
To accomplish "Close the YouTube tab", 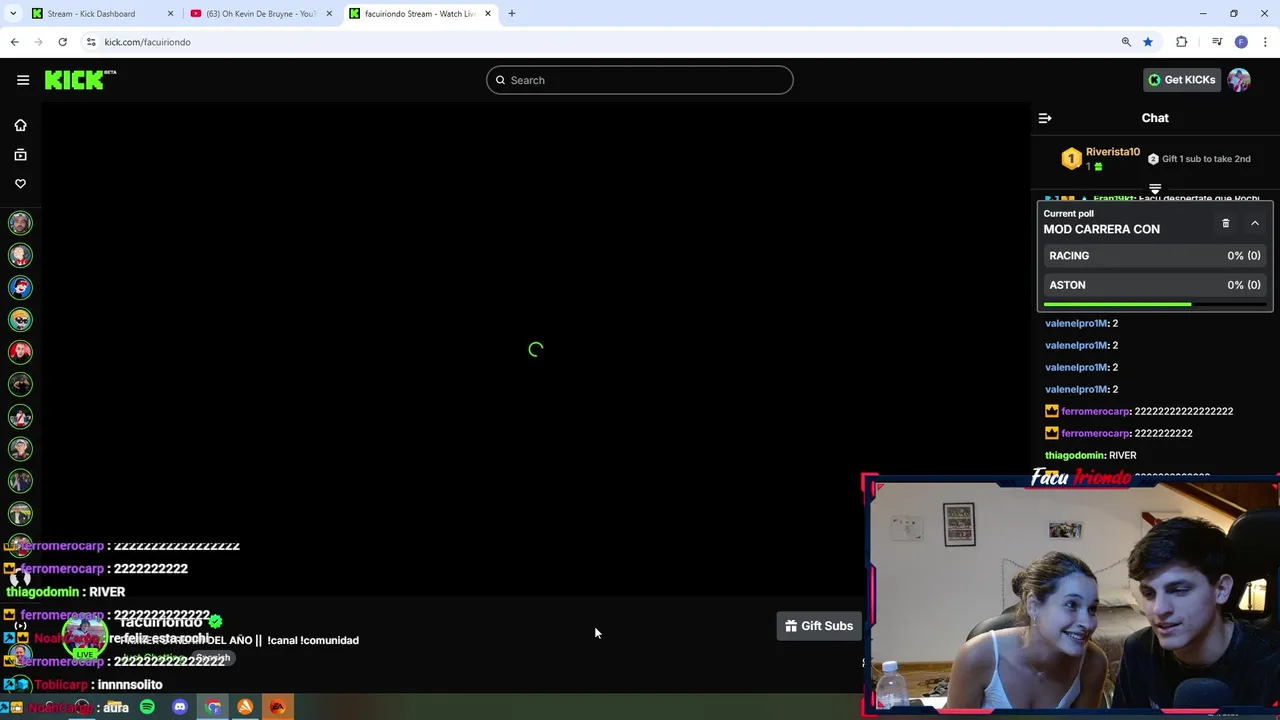I will [x=329, y=14].
